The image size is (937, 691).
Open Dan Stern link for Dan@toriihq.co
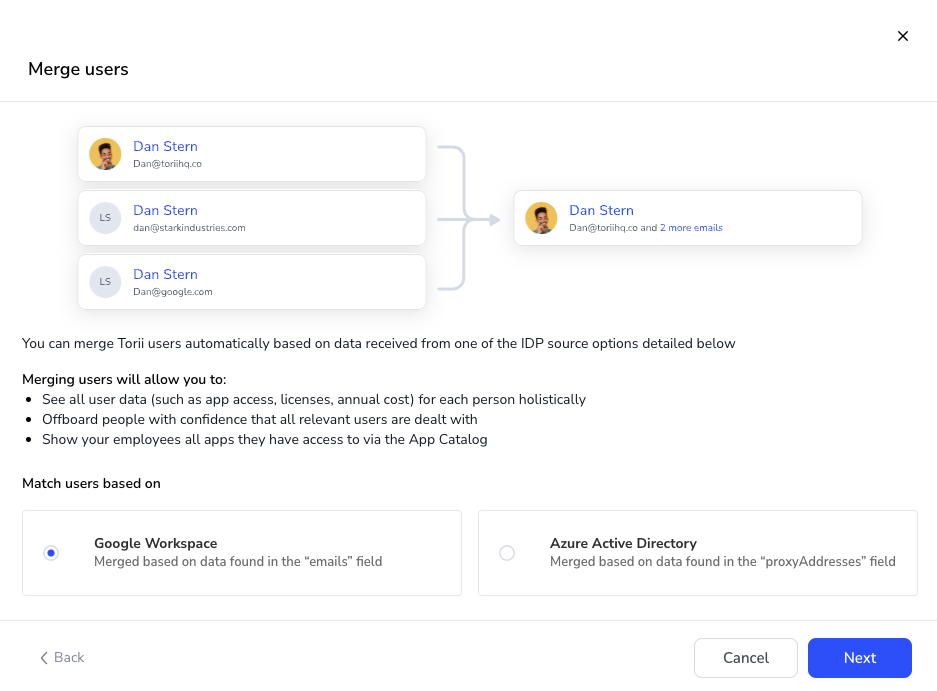165,146
